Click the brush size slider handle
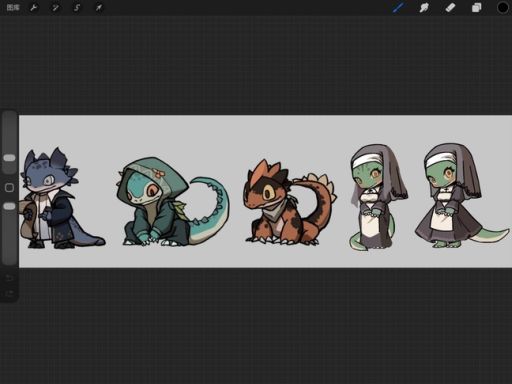512x384 pixels. click(9, 158)
